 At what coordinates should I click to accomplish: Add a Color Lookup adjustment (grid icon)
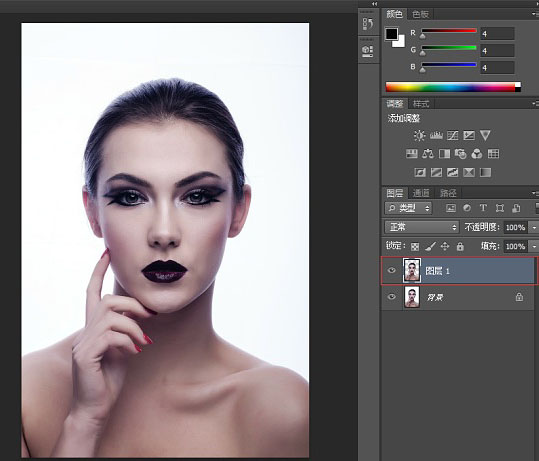(493, 154)
